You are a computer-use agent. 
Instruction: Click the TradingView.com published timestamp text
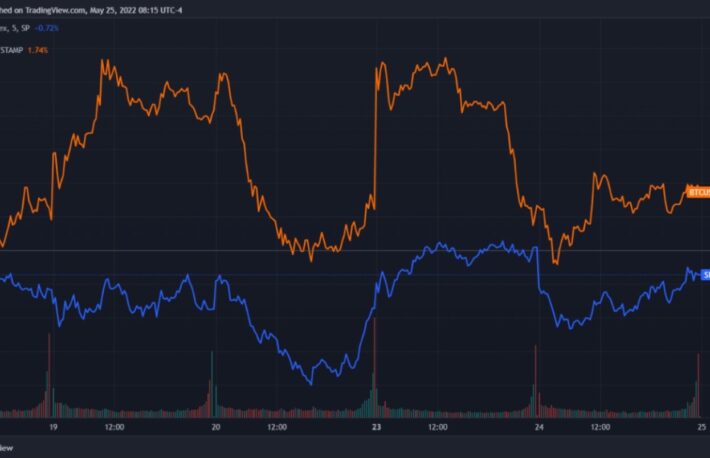pyautogui.click(x=91, y=10)
